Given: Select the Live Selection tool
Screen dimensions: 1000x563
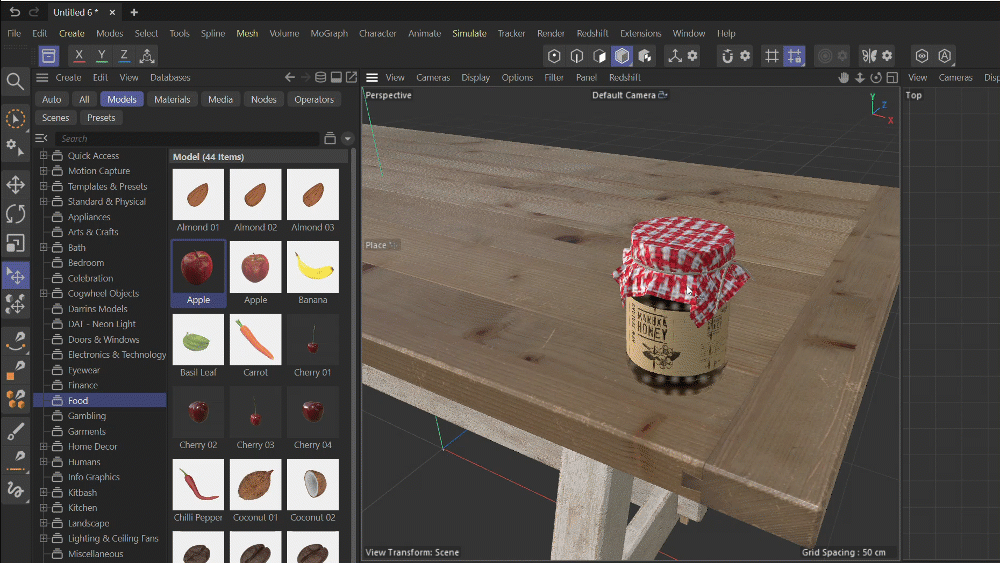Looking at the screenshot, I should pyautogui.click(x=15, y=119).
